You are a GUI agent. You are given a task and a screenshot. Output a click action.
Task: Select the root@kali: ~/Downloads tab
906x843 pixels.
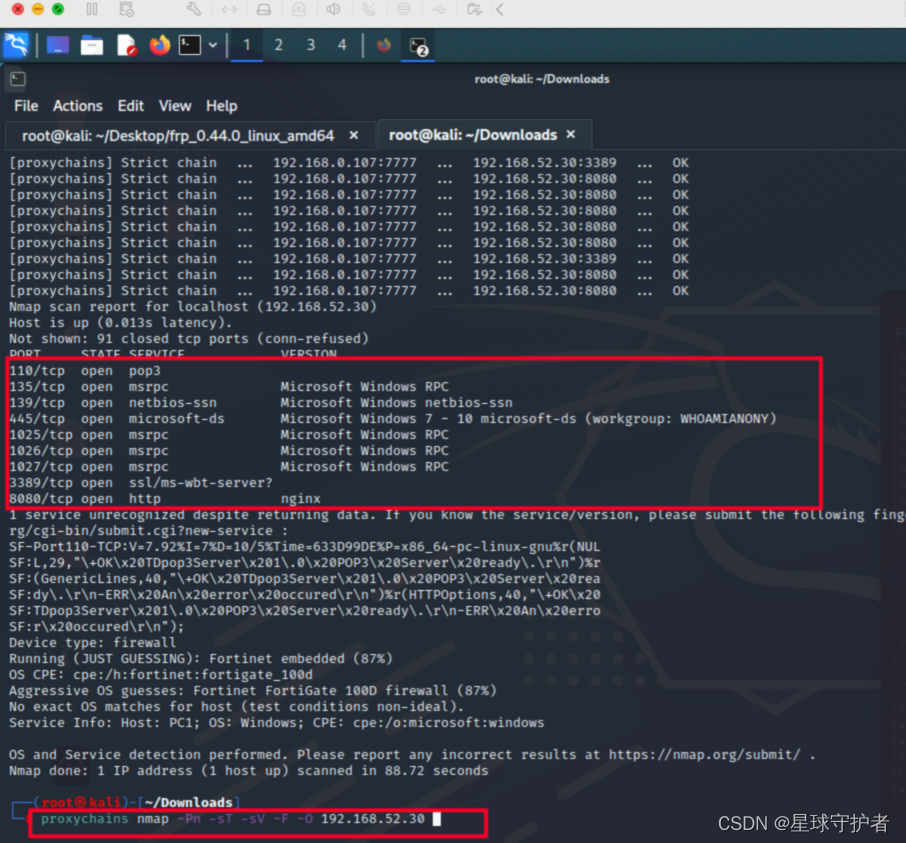[473, 135]
